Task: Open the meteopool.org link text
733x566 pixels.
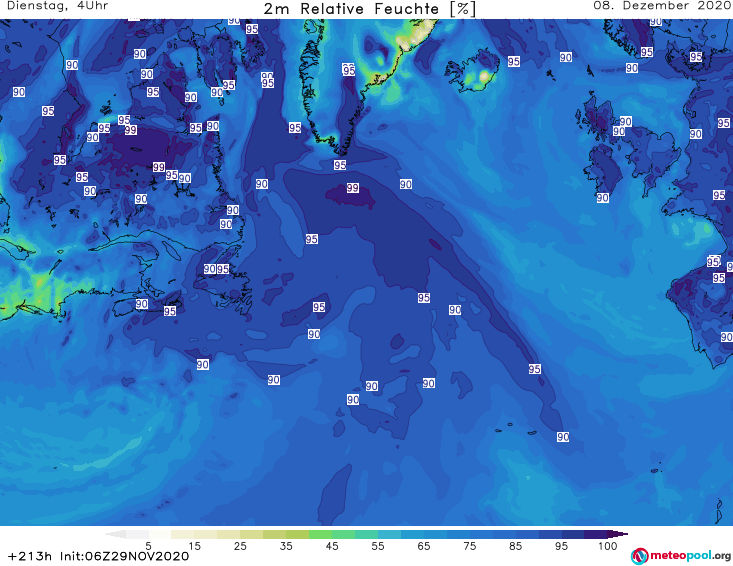Action: [690, 555]
